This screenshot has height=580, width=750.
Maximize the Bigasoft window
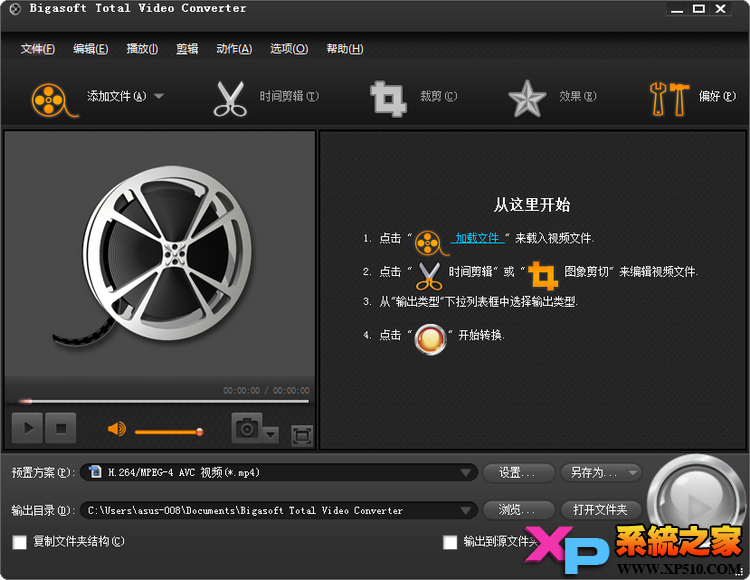click(699, 9)
